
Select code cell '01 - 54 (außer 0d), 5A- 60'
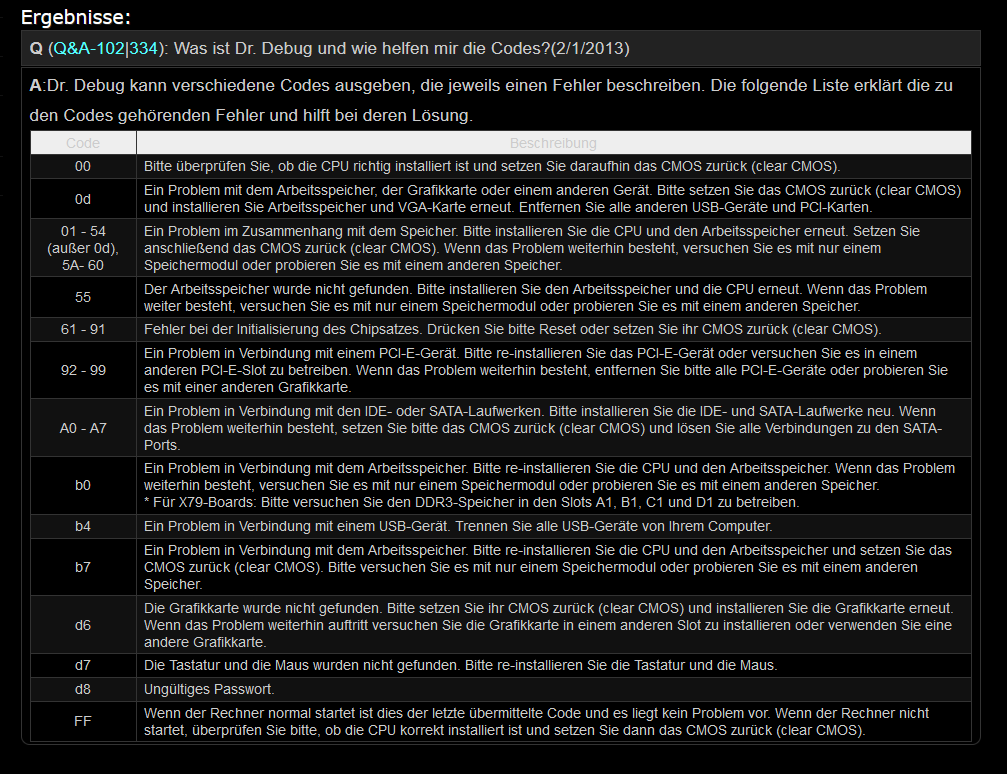click(x=83, y=248)
